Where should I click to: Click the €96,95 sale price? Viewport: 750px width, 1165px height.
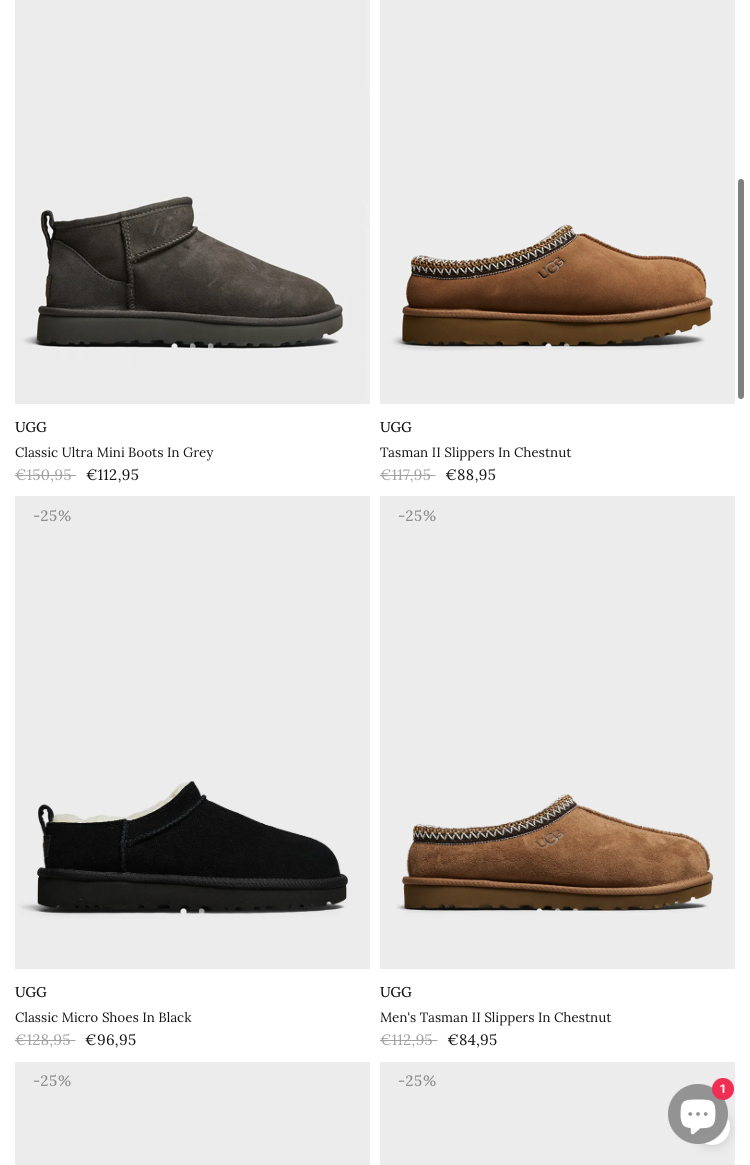coord(111,1039)
